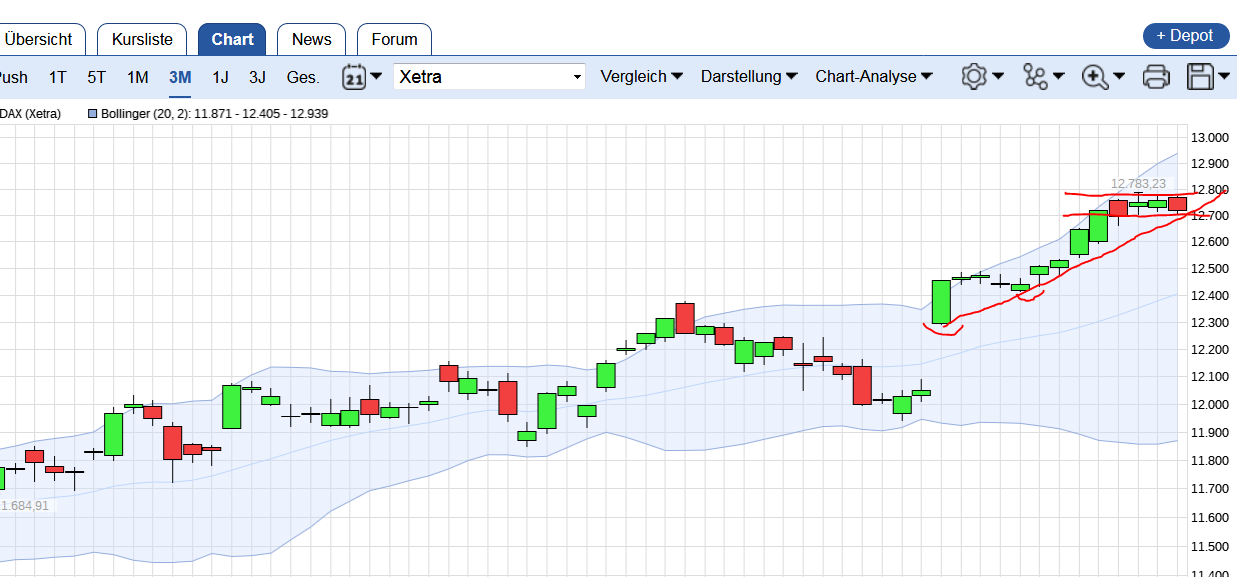Screen dimensions: 1237x577
Task: Click the save floppy disk icon
Action: (x=1200, y=77)
